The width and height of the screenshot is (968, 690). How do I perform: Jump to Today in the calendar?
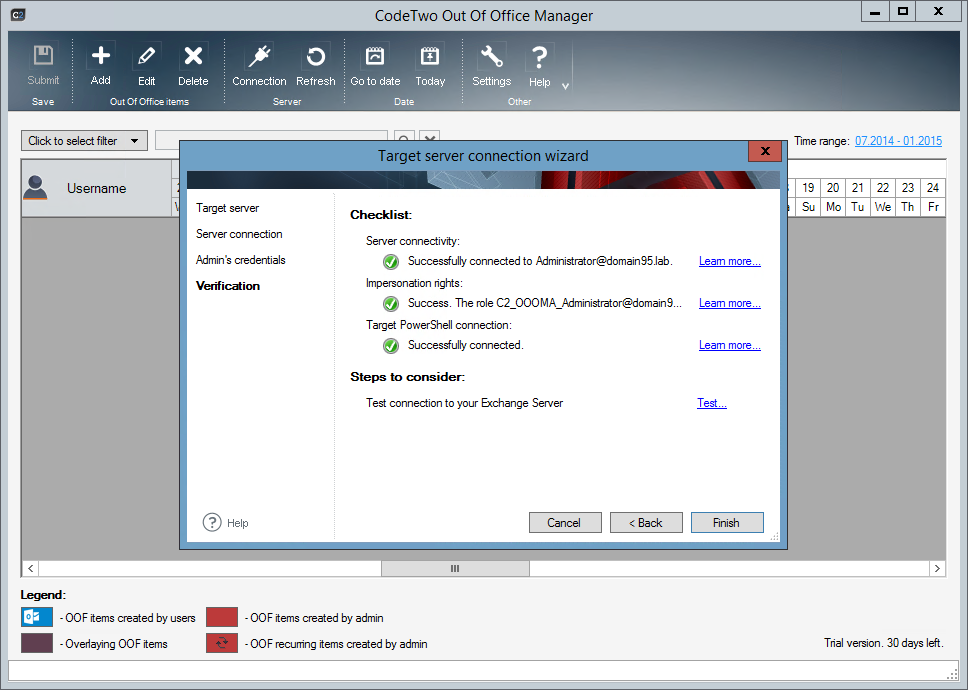(x=430, y=64)
